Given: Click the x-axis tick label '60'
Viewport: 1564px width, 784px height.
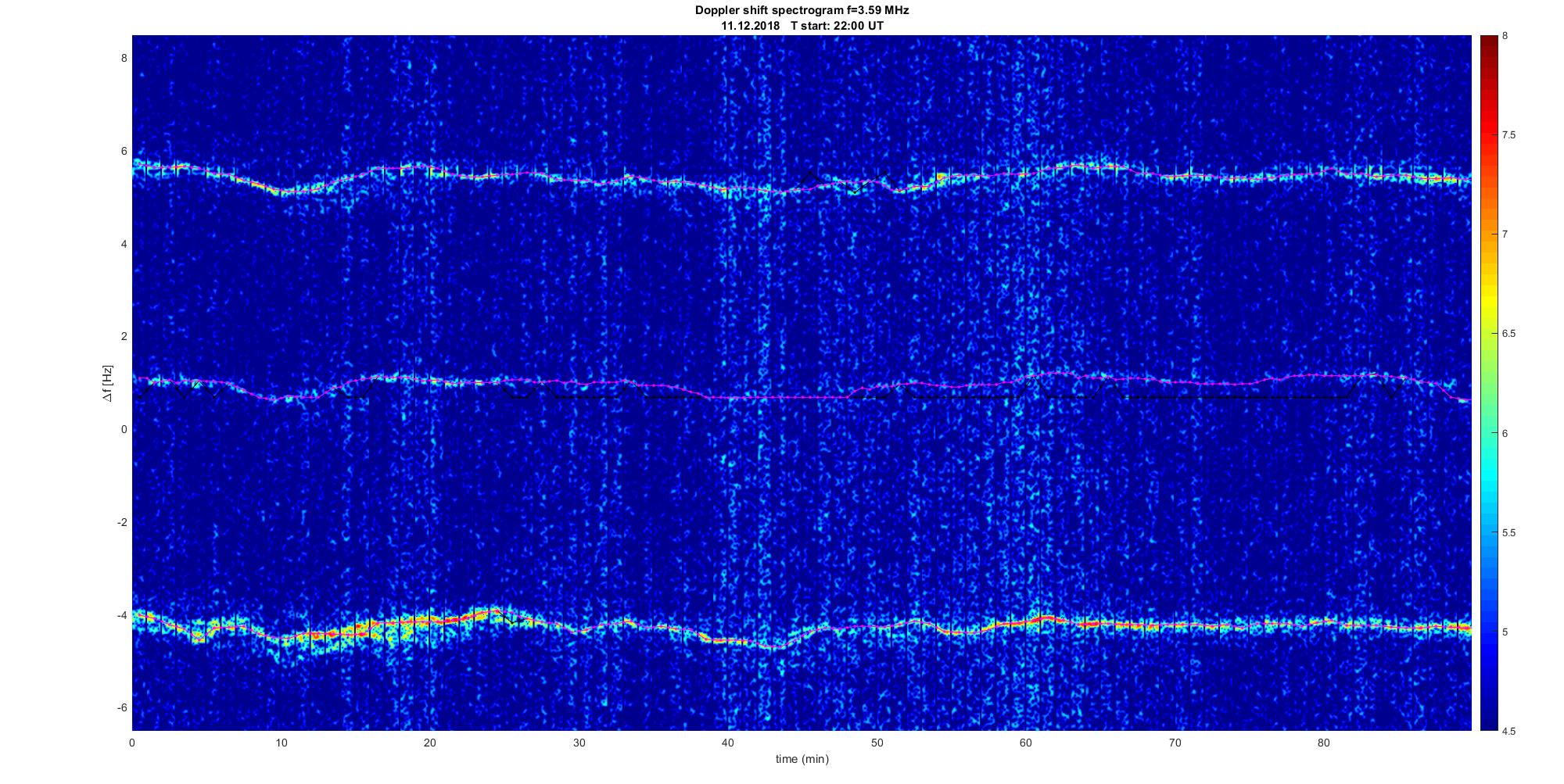Looking at the screenshot, I should 1025,743.
